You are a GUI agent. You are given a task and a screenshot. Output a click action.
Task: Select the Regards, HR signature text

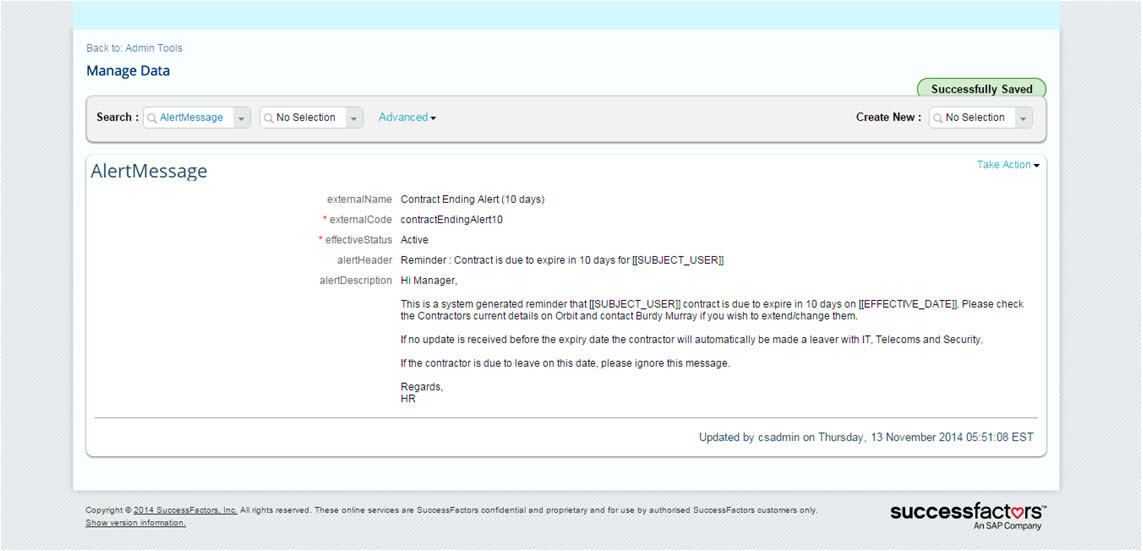click(x=421, y=393)
